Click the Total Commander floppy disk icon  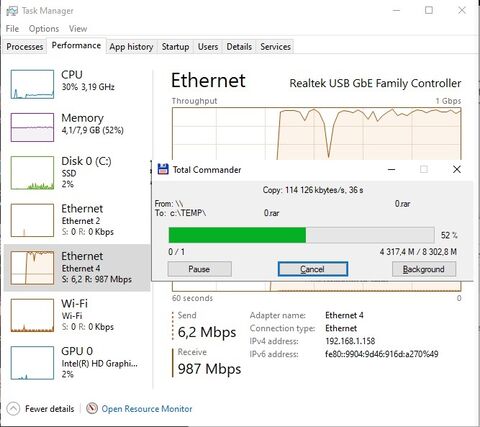tap(163, 169)
